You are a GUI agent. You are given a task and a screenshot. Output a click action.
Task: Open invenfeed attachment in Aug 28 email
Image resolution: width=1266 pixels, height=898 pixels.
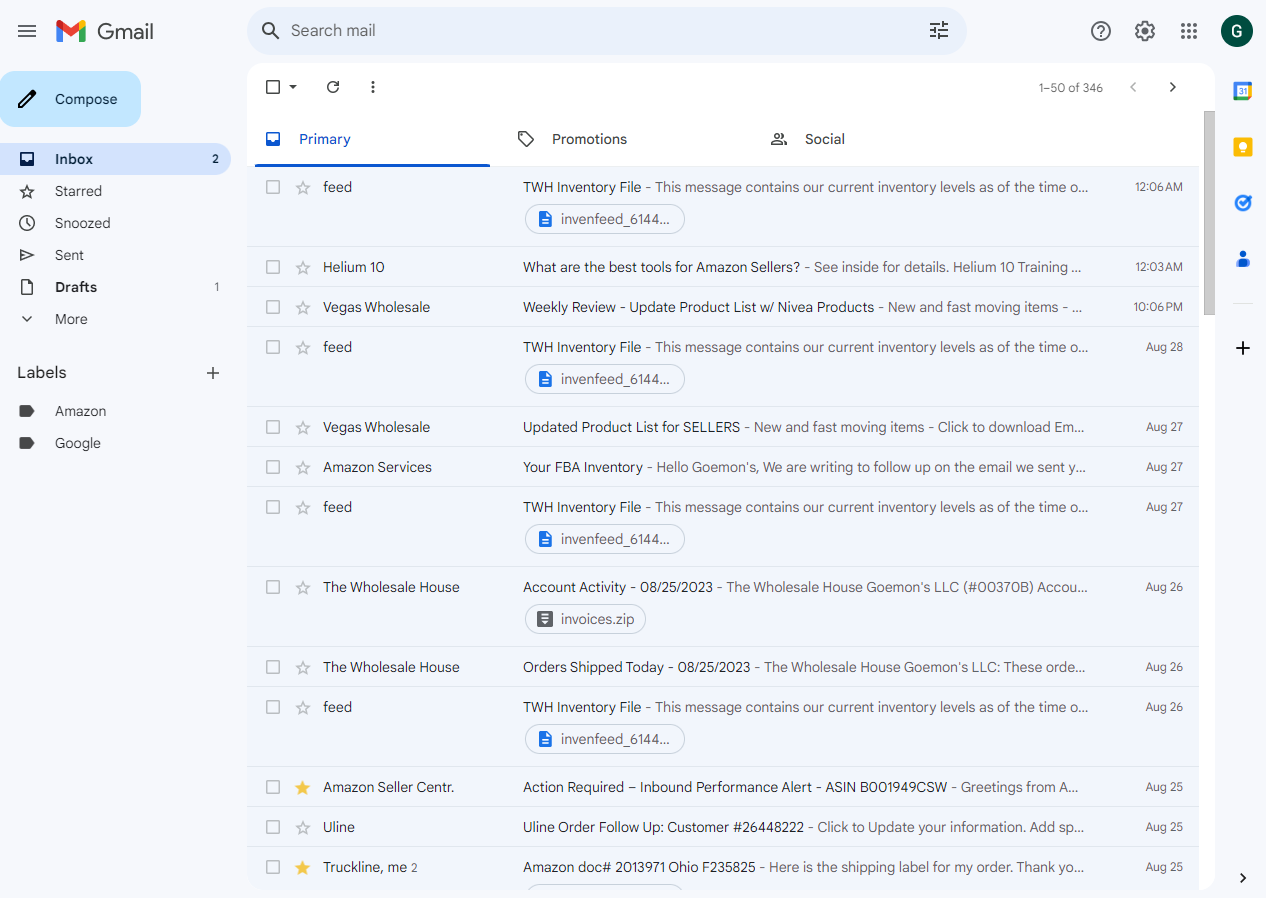pos(605,379)
